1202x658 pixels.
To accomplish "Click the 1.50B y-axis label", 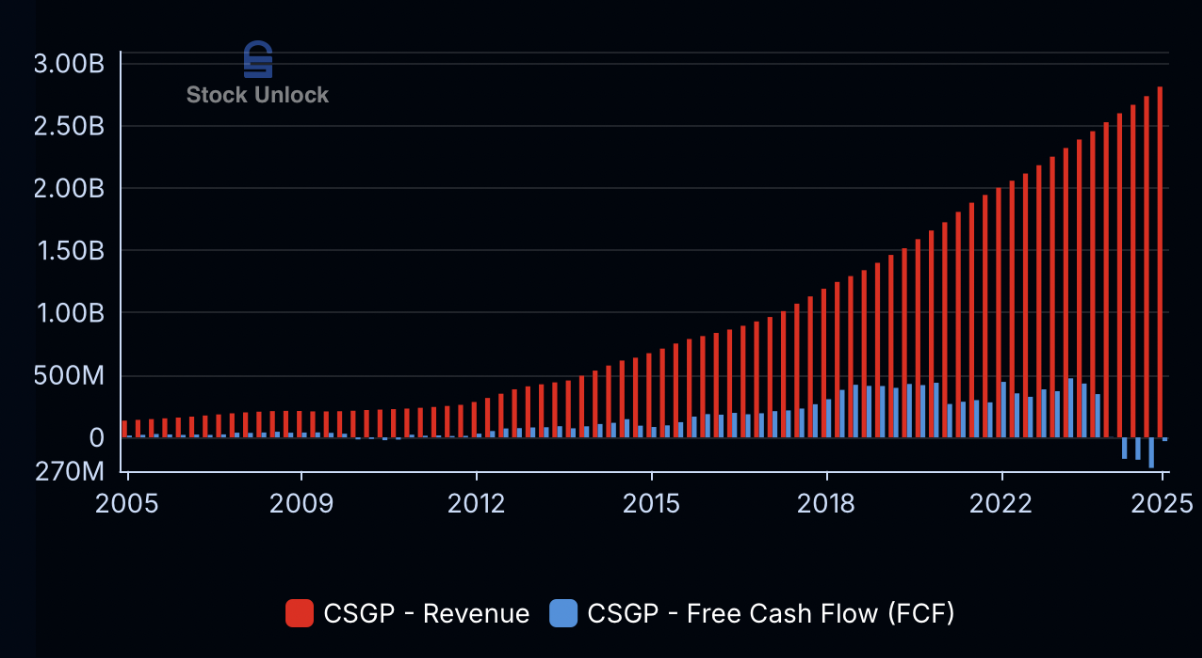I will click(69, 251).
